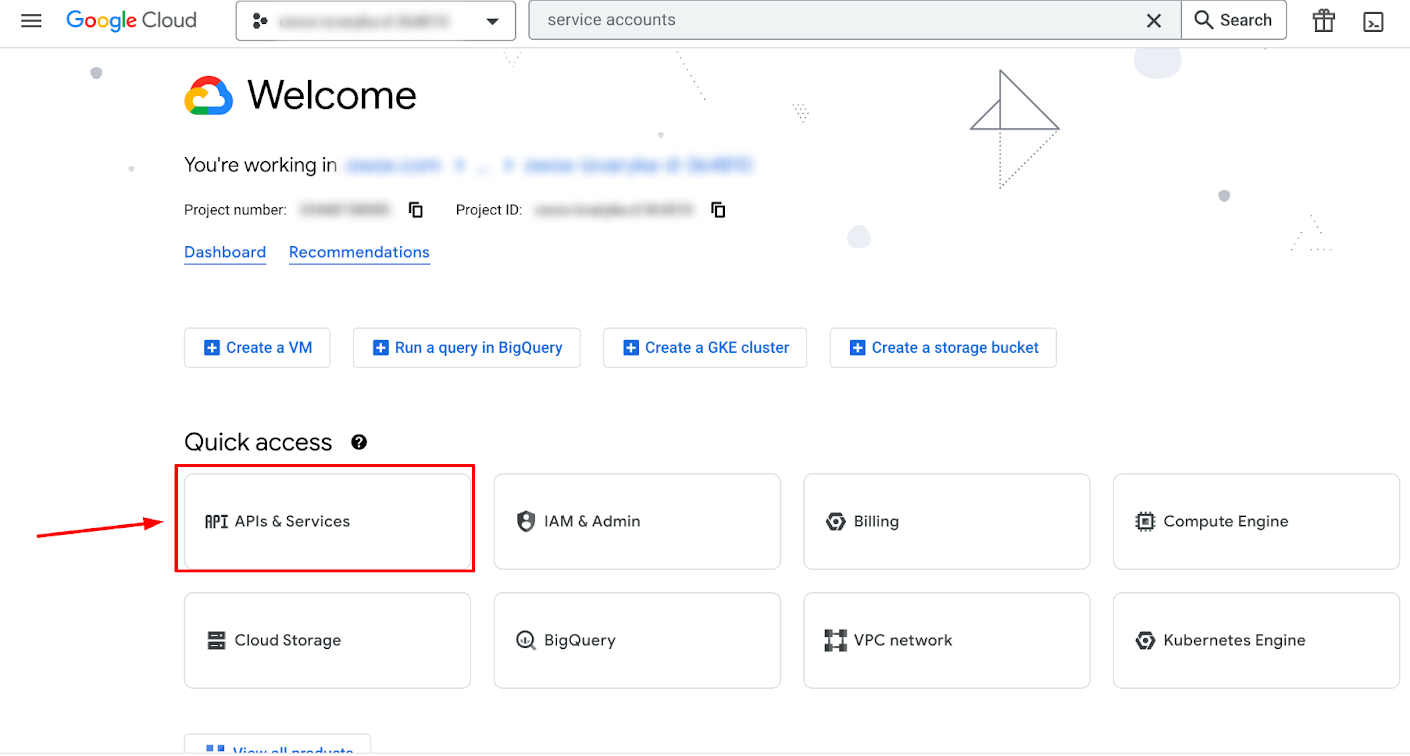Click the Billing hexagon icon

tap(836, 521)
